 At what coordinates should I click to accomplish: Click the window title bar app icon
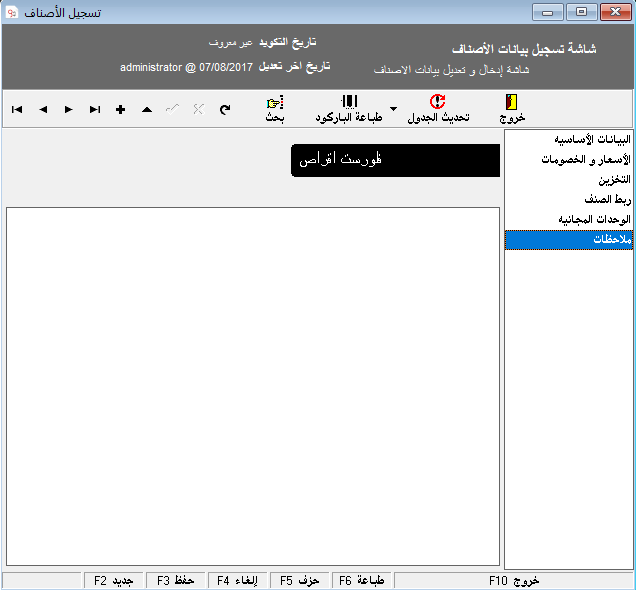click(11, 12)
